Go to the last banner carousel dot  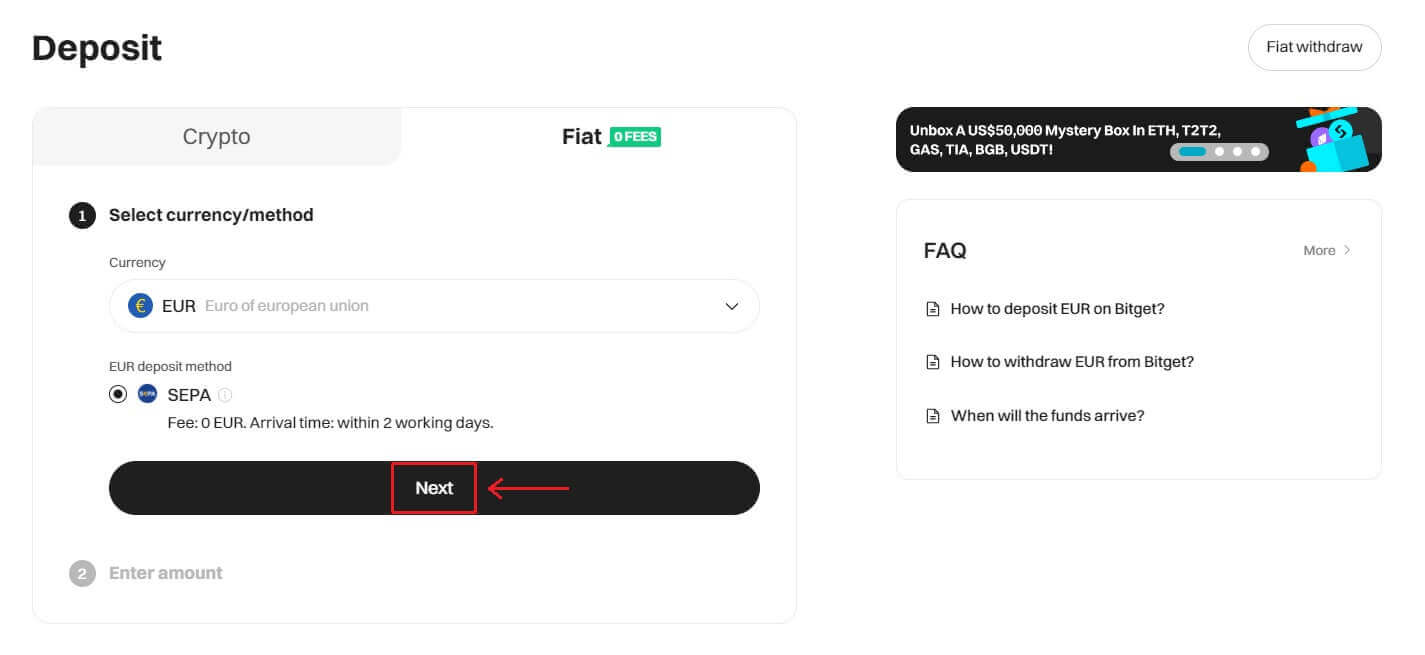[x=1256, y=152]
